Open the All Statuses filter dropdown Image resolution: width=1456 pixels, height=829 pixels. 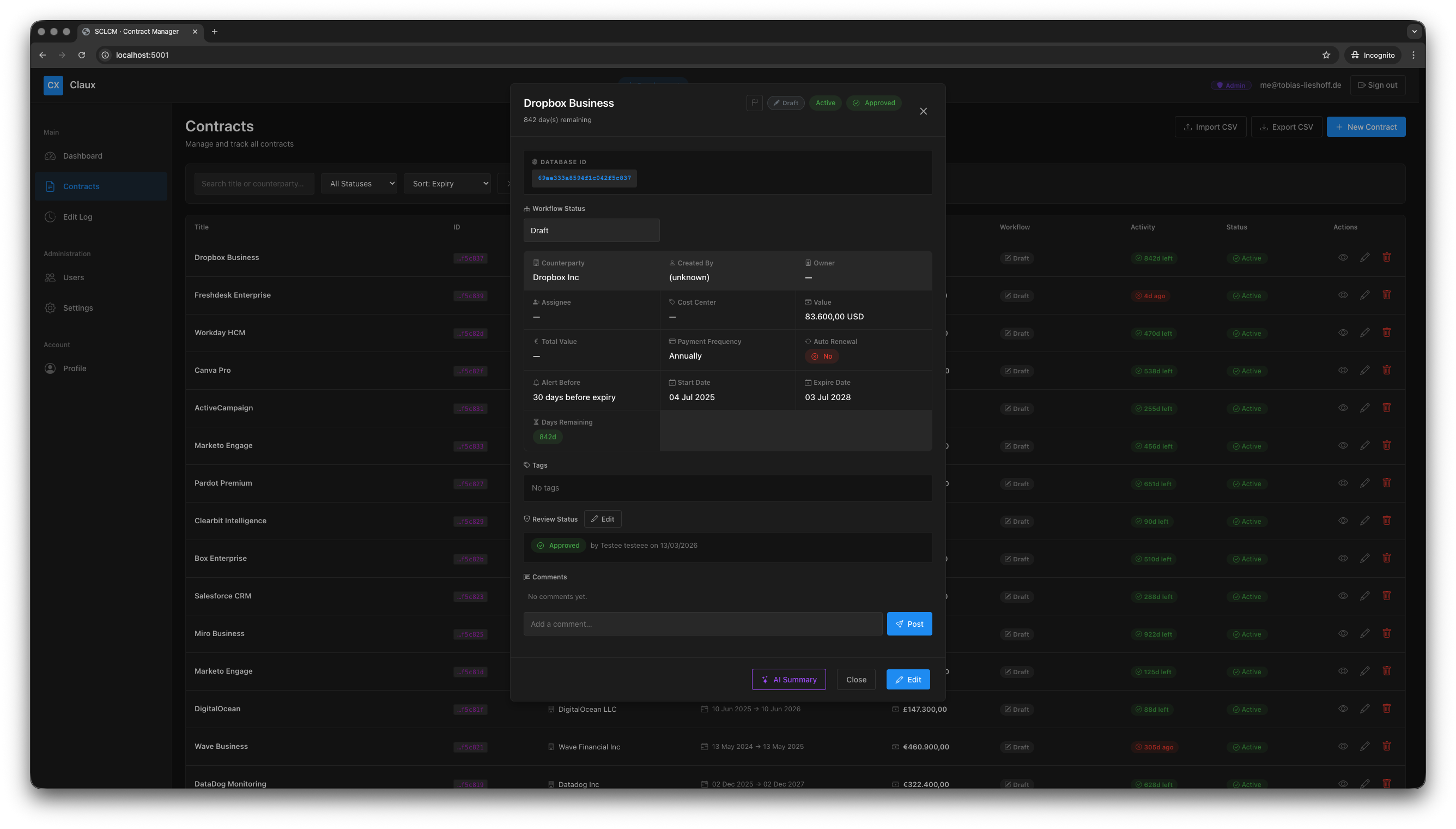coord(359,183)
